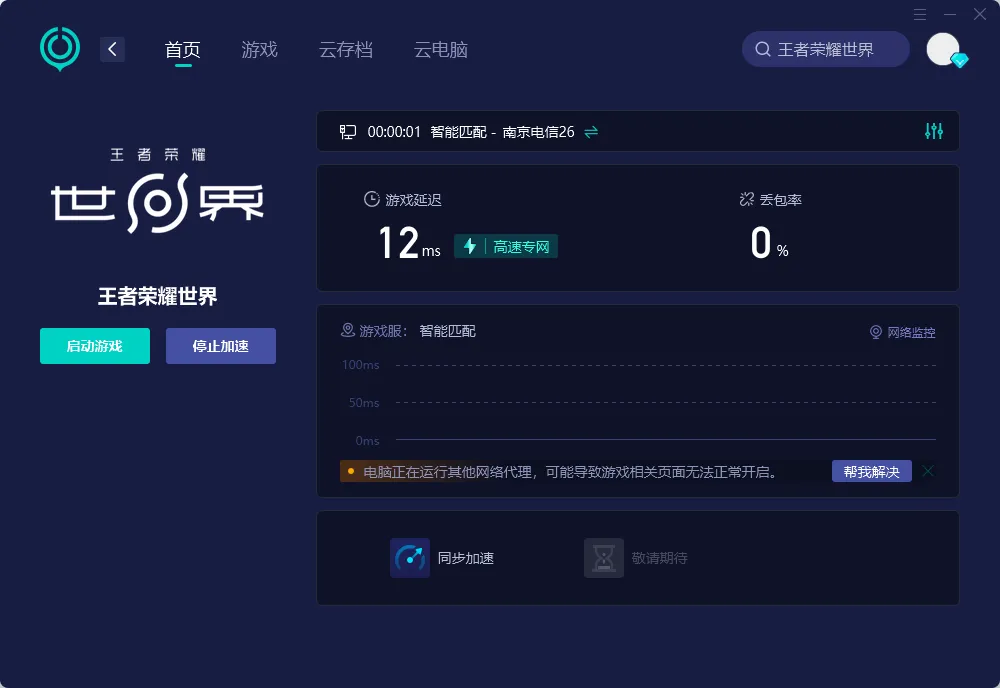The width and height of the screenshot is (1000, 688).
Task: Click the 敬请期待 hourglass icon
Action: click(604, 558)
